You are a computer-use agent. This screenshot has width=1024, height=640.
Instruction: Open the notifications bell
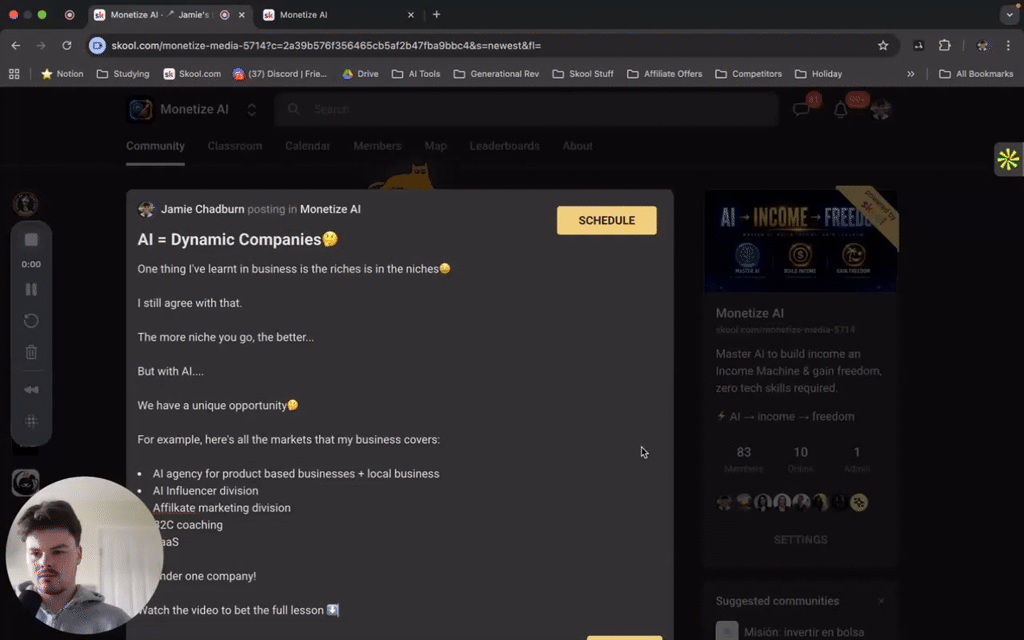[840, 110]
